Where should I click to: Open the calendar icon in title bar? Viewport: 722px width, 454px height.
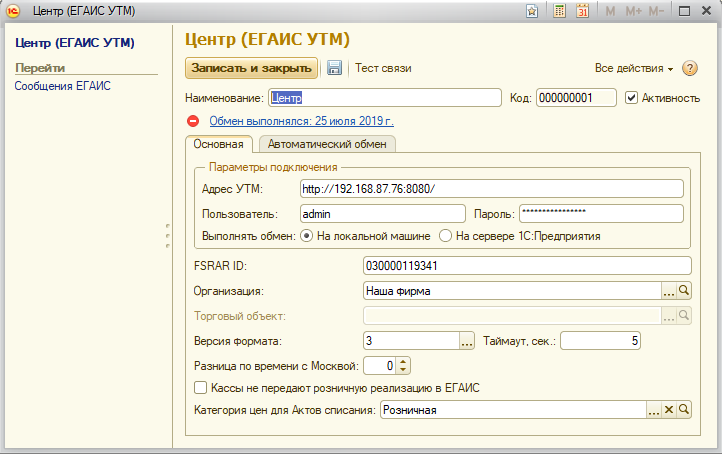(582, 11)
